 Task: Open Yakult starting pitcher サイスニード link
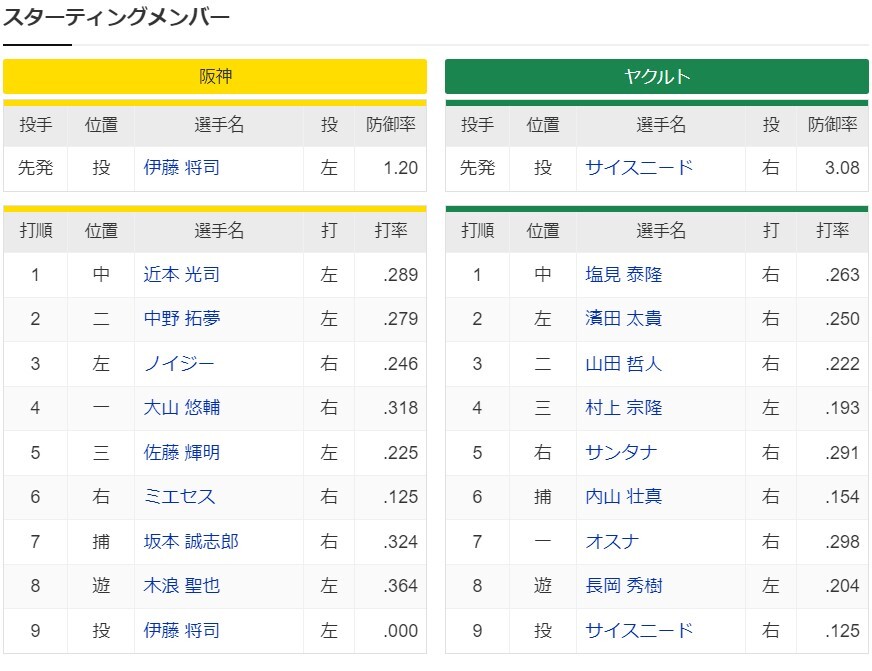tap(639, 167)
